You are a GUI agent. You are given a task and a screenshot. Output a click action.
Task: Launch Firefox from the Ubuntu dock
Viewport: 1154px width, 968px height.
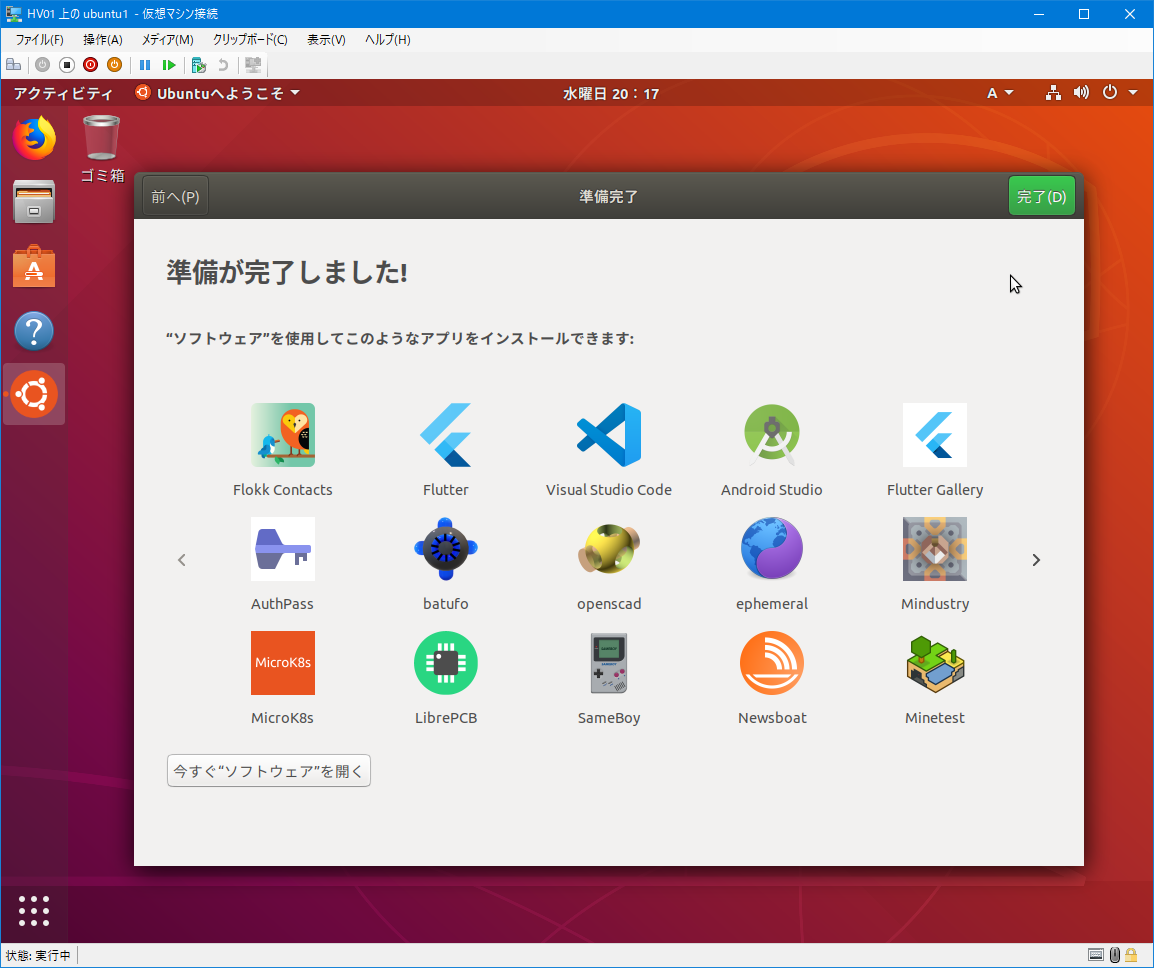point(34,139)
